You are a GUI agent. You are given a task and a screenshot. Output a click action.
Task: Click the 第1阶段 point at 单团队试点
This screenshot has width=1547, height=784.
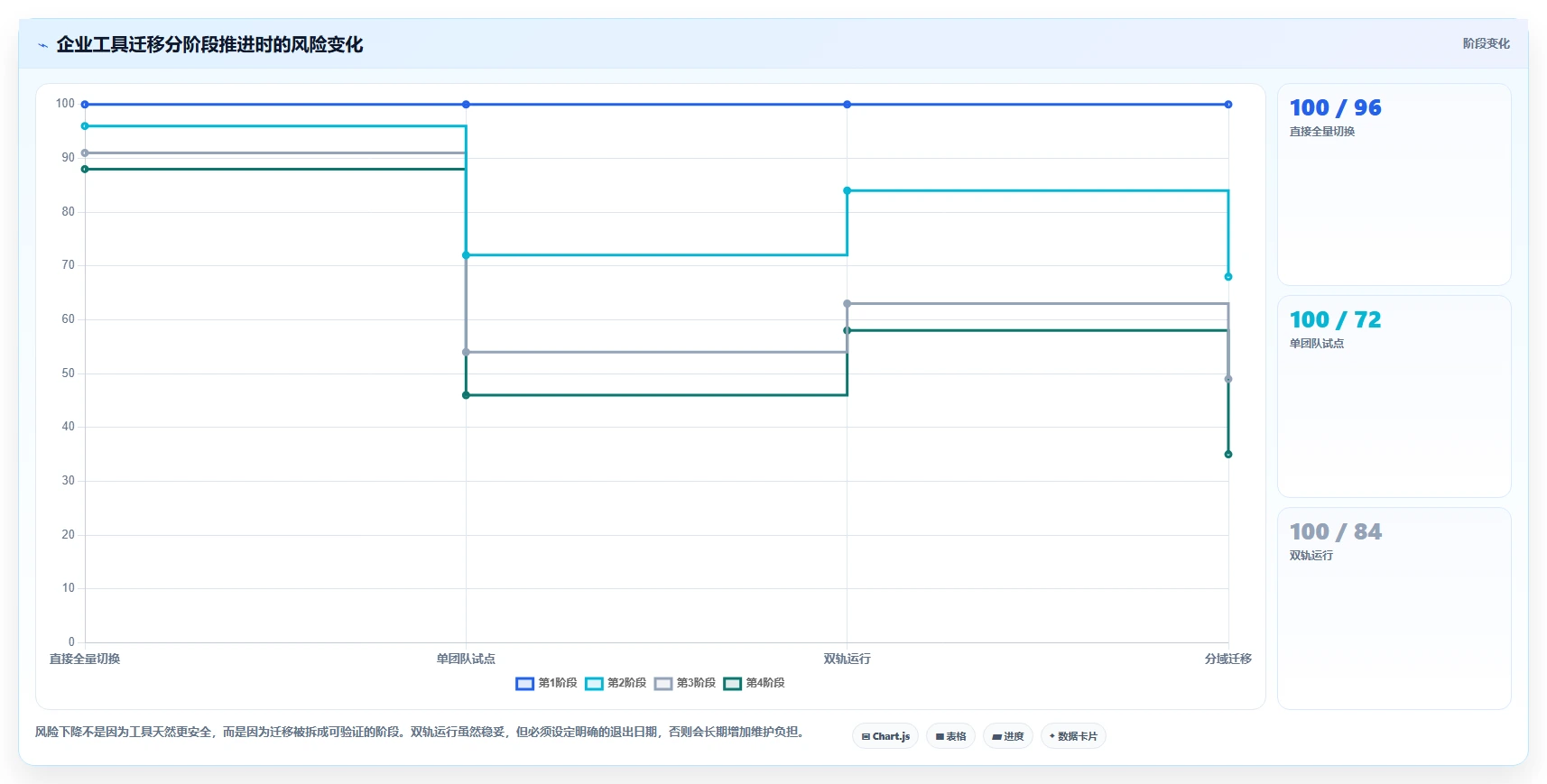coord(466,105)
